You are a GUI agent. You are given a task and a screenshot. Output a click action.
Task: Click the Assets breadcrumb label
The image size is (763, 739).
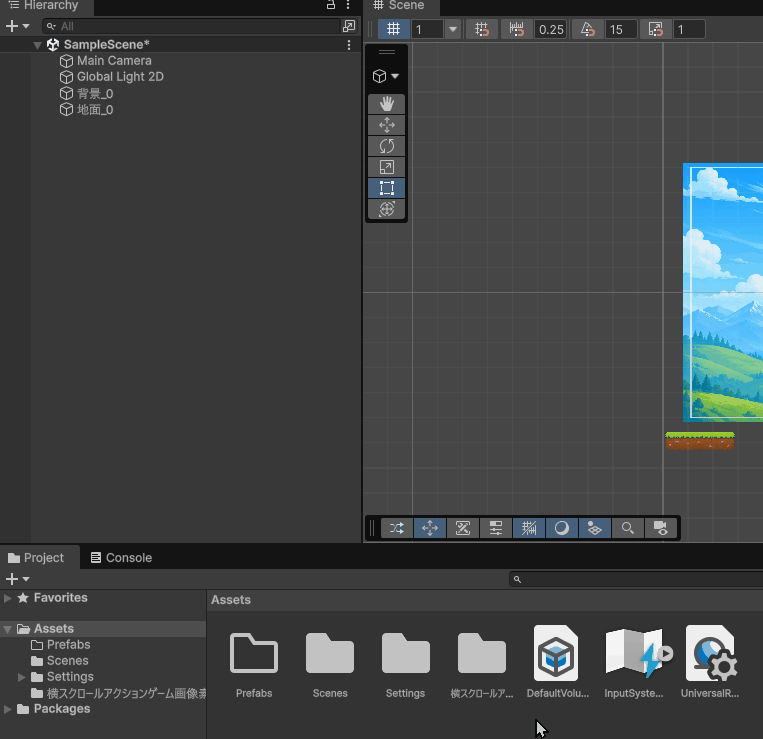pos(231,600)
